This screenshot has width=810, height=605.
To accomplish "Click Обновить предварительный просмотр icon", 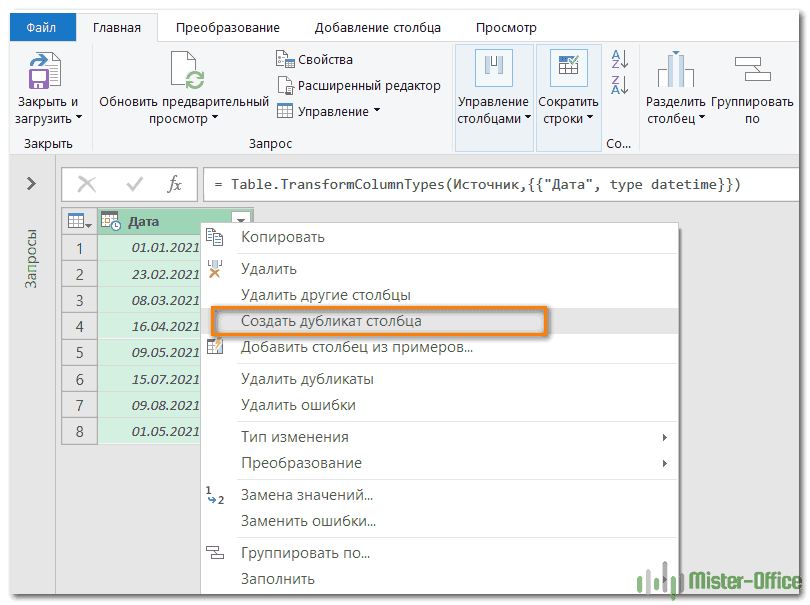I will tap(185, 70).
